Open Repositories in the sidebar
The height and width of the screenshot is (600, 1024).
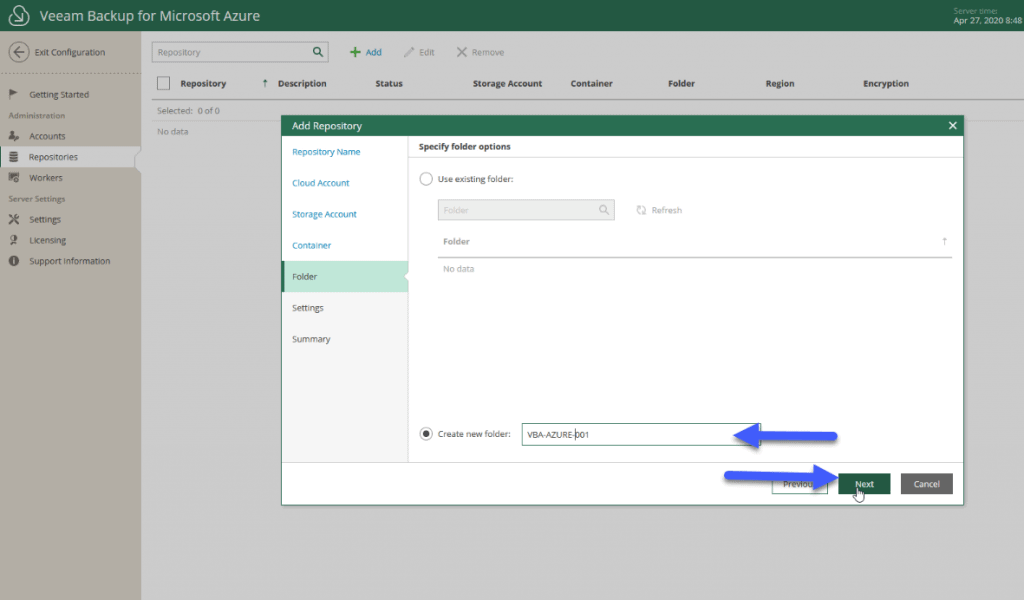53,157
